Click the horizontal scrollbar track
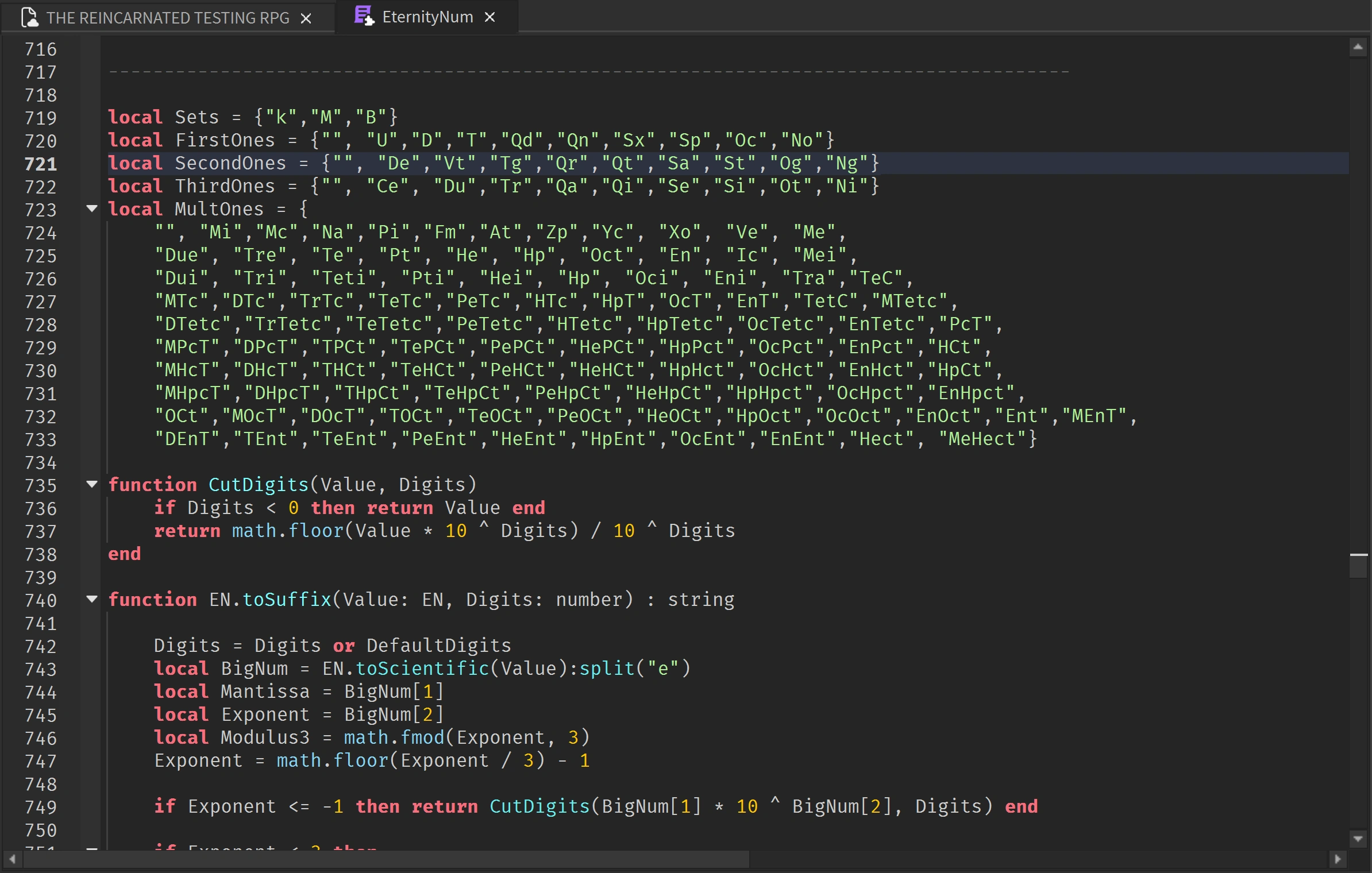 coord(1034,860)
